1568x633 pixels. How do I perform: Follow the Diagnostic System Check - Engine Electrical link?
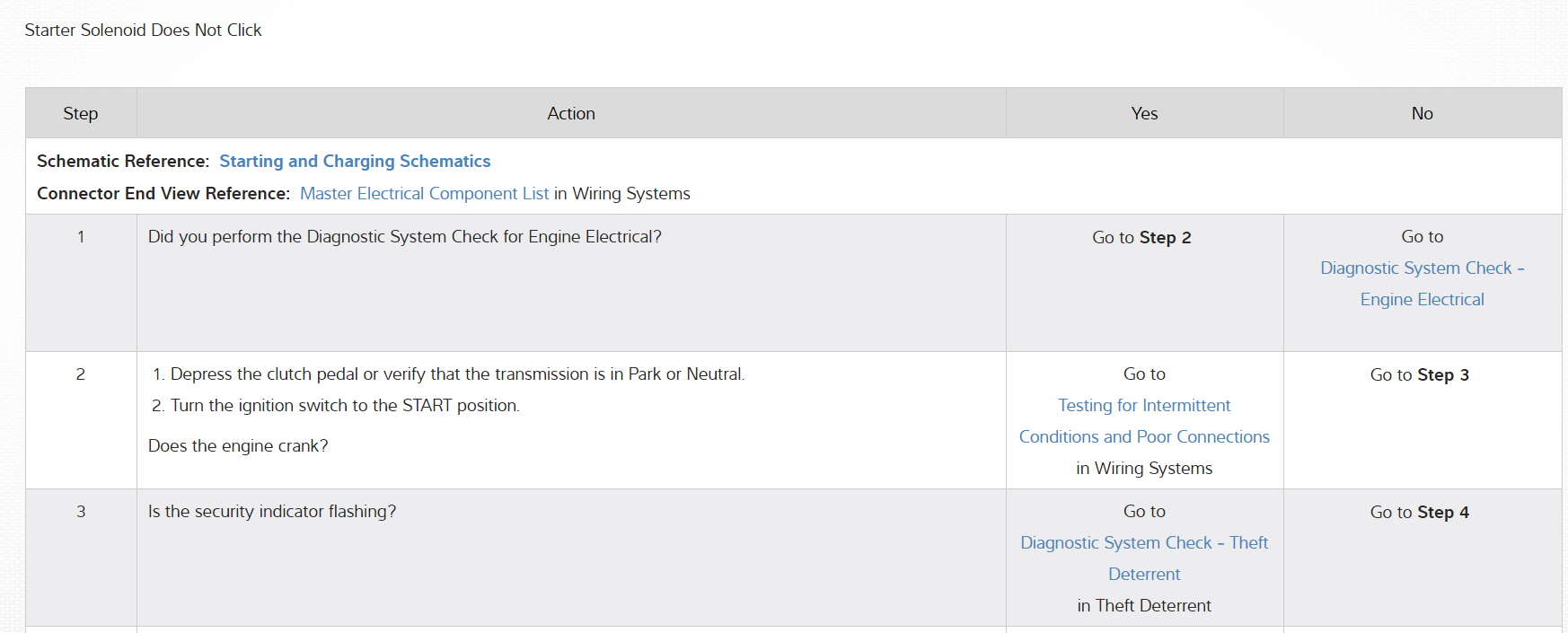click(x=1422, y=284)
